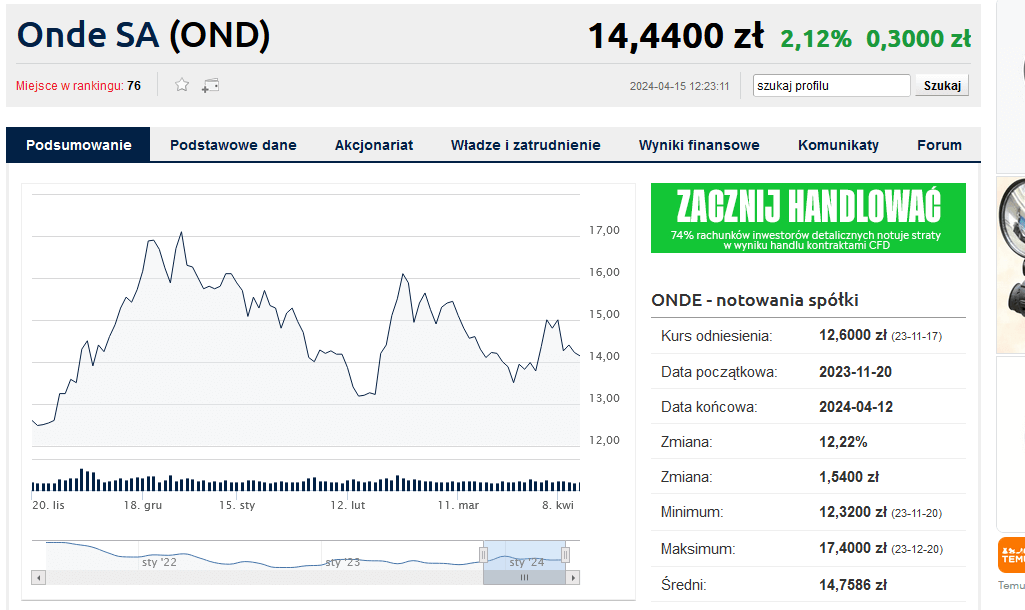The width and height of the screenshot is (1025, 610).
Task: Click the right scroll arrow of chart navigator
Action: (x=573, y=577)
